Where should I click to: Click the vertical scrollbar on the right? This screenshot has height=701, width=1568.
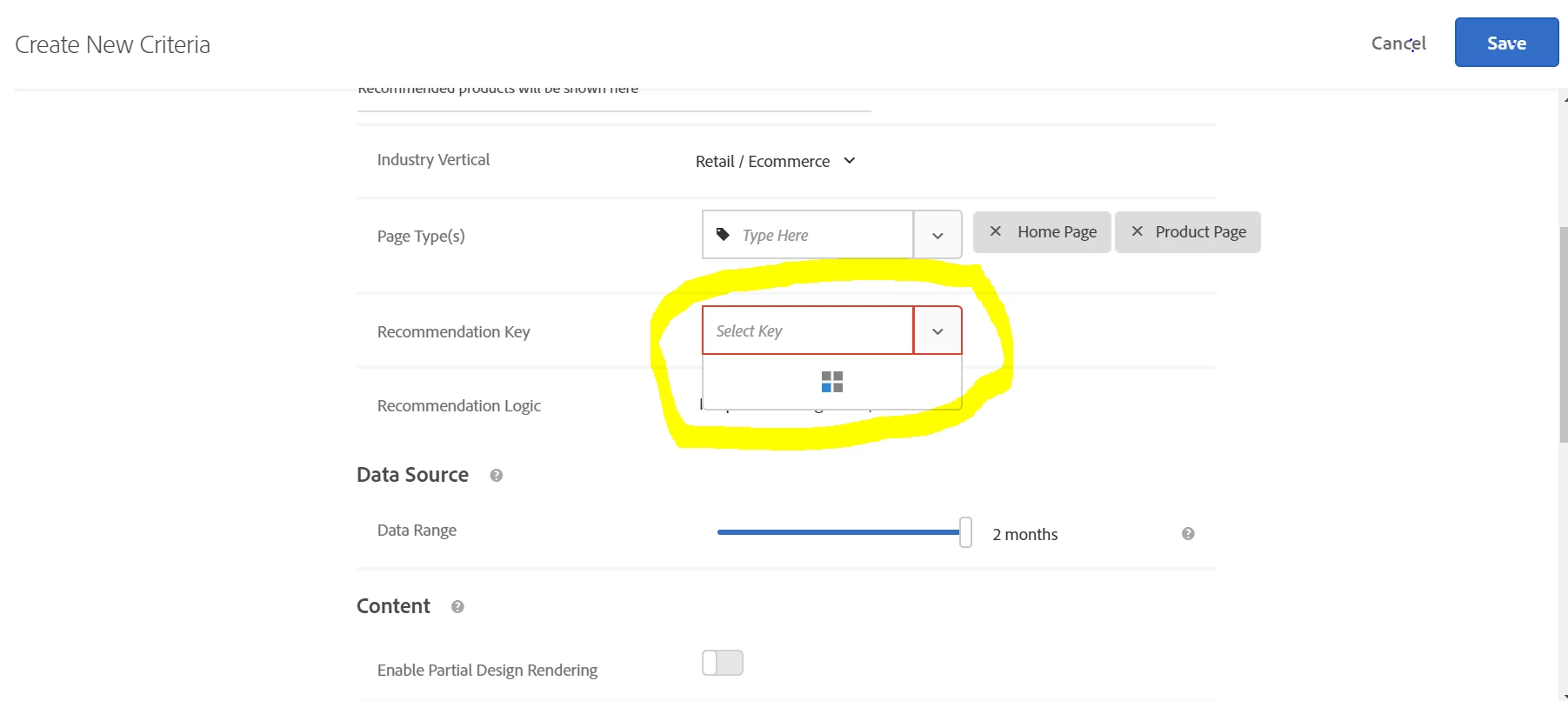pos(1563,335)
